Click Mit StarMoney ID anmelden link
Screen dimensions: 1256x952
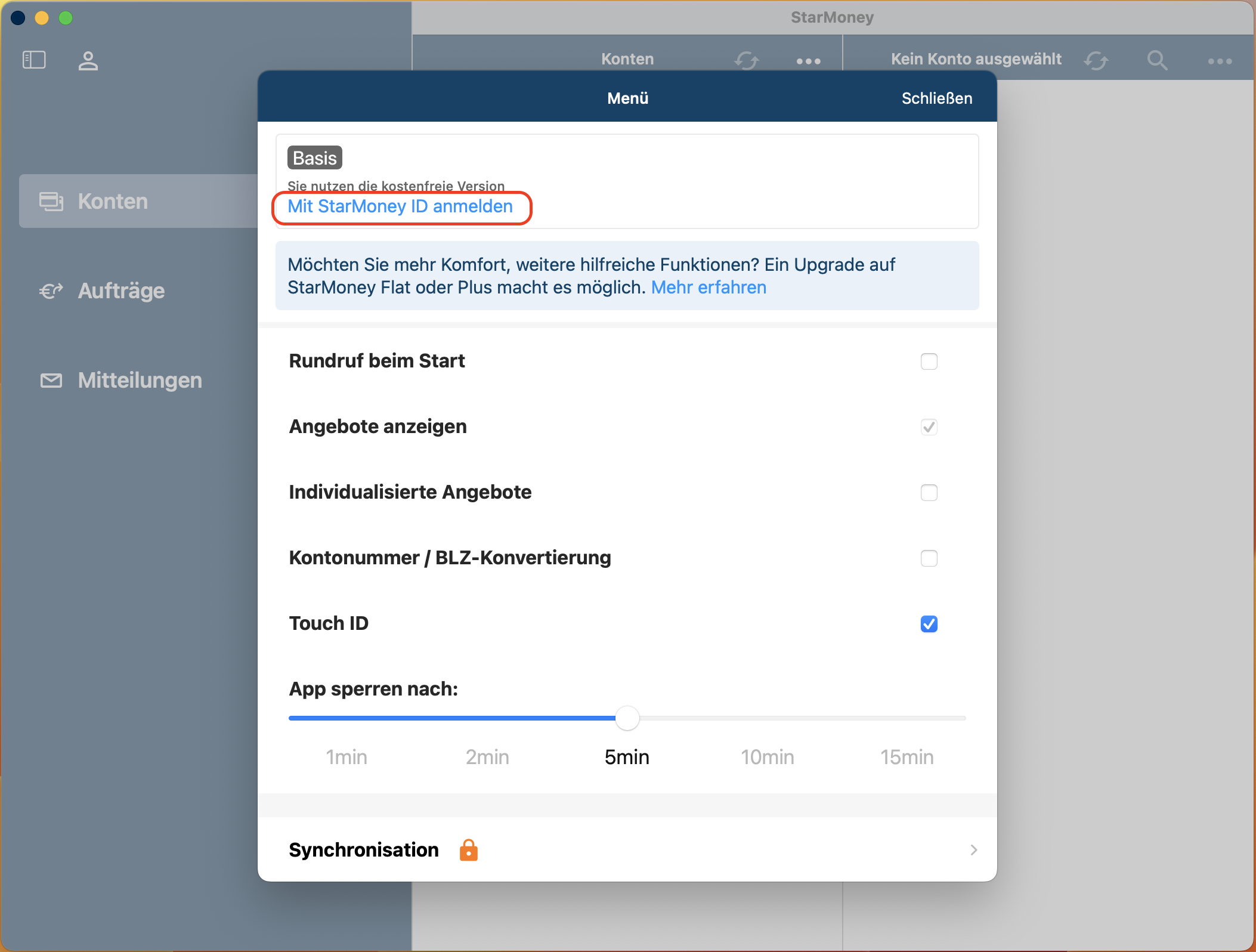pos(400,206)
